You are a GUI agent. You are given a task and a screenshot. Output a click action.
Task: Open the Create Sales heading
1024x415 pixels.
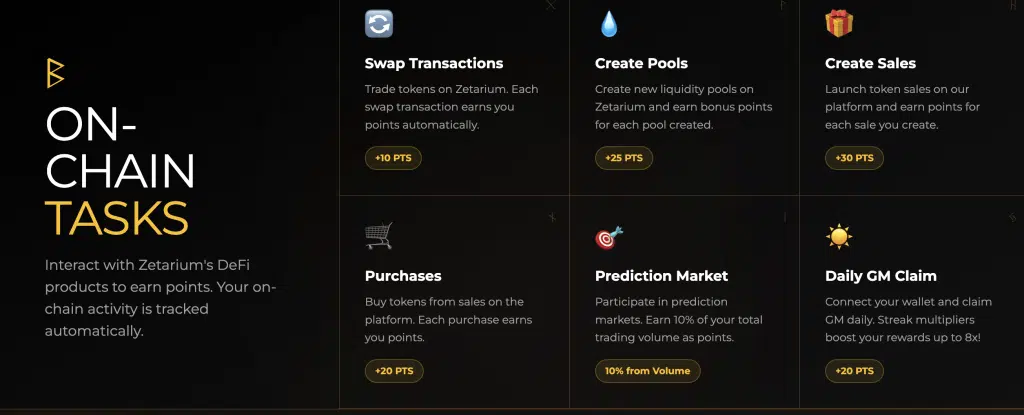pyautogui.click(x=870, y=63)
